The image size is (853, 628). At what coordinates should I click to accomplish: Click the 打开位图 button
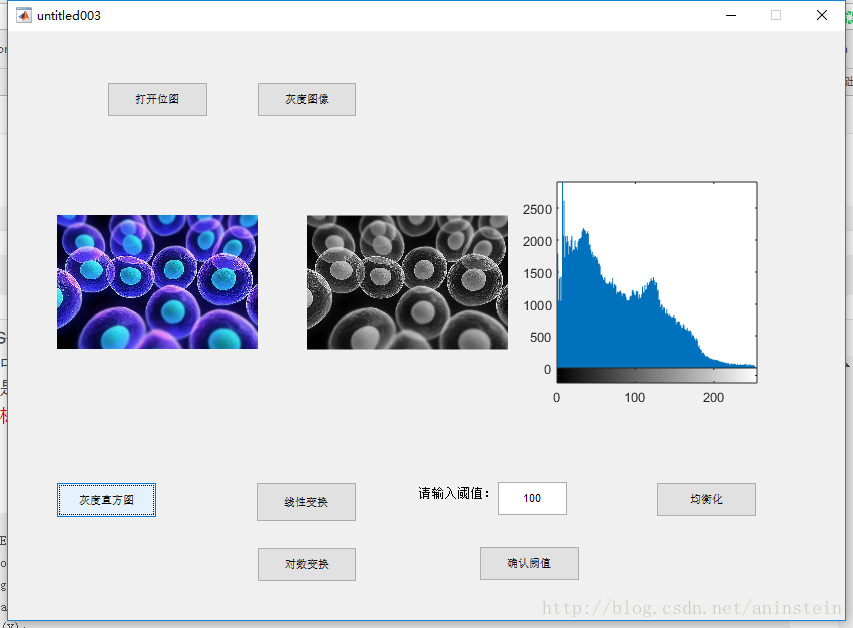click(157, 99)
